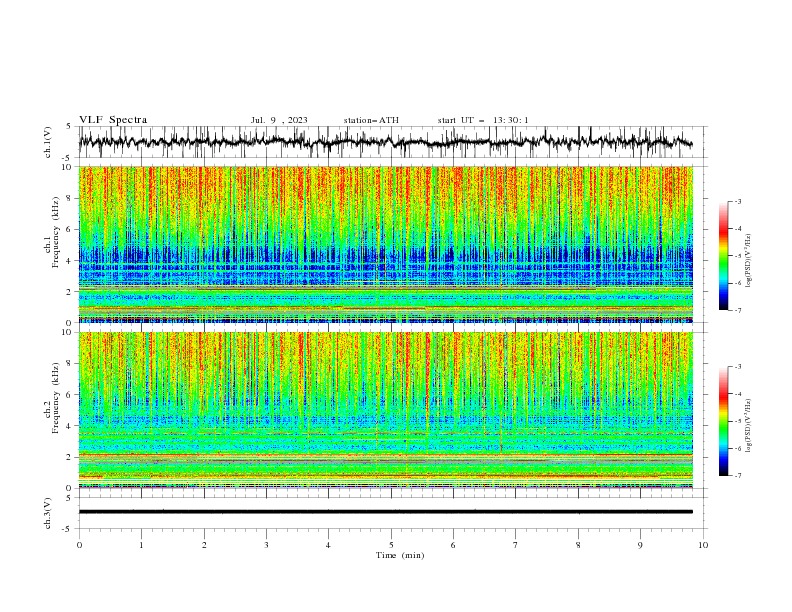Click the "start UT = 13:30: 1" header text
Image resolution: width=792 pixels, height=612 pixels.
coord(483,120)
